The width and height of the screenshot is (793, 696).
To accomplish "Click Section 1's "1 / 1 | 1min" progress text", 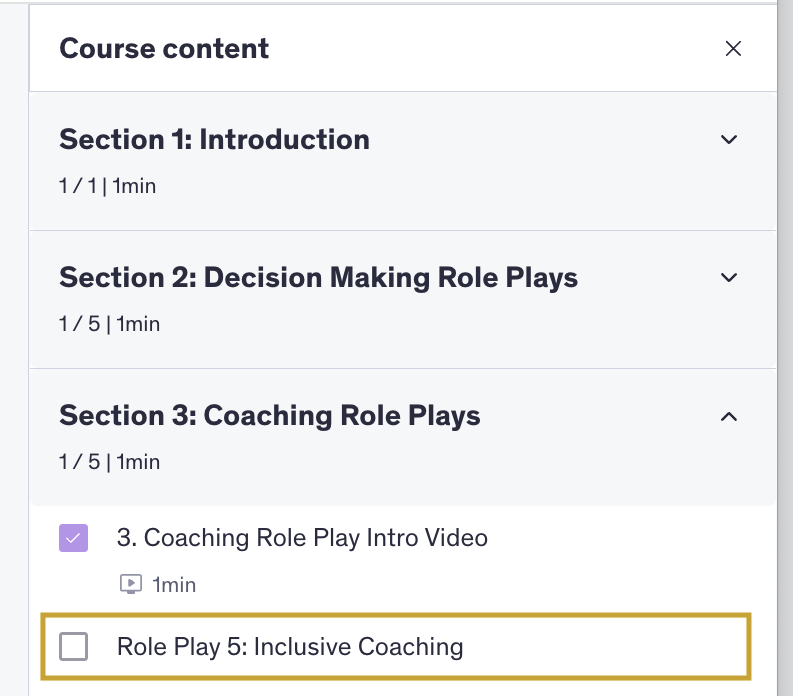I will point(108,186).
